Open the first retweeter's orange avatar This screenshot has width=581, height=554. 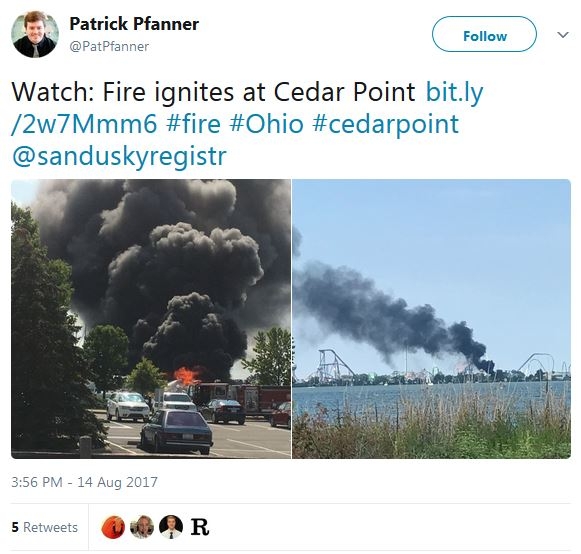click(x=113, y=527)
